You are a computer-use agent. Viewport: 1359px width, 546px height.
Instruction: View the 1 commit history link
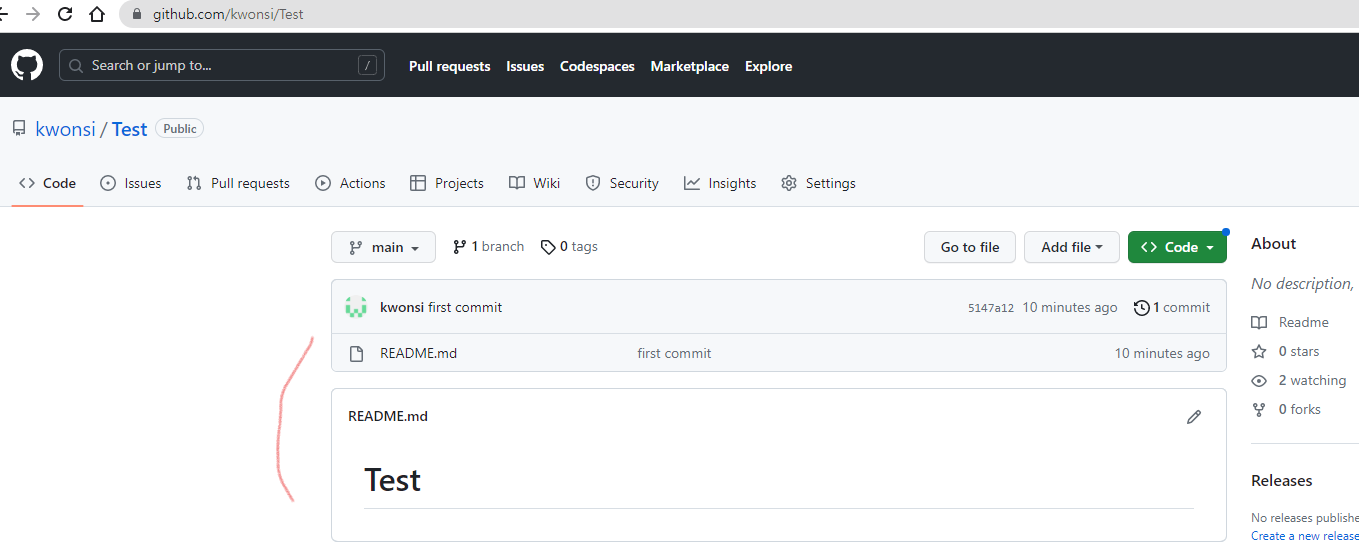coord(1172,308)
